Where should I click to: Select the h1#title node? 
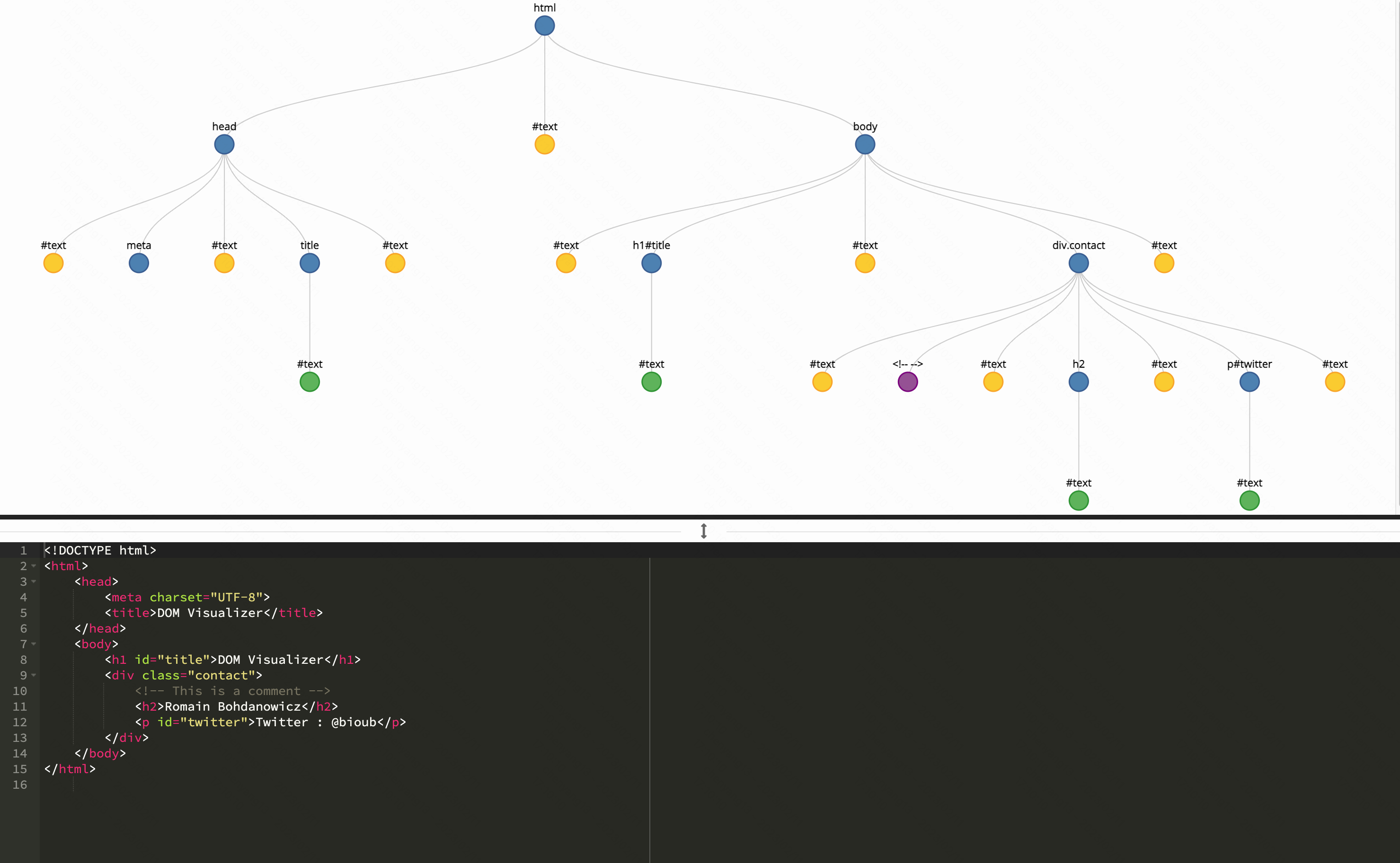point(650,263)
